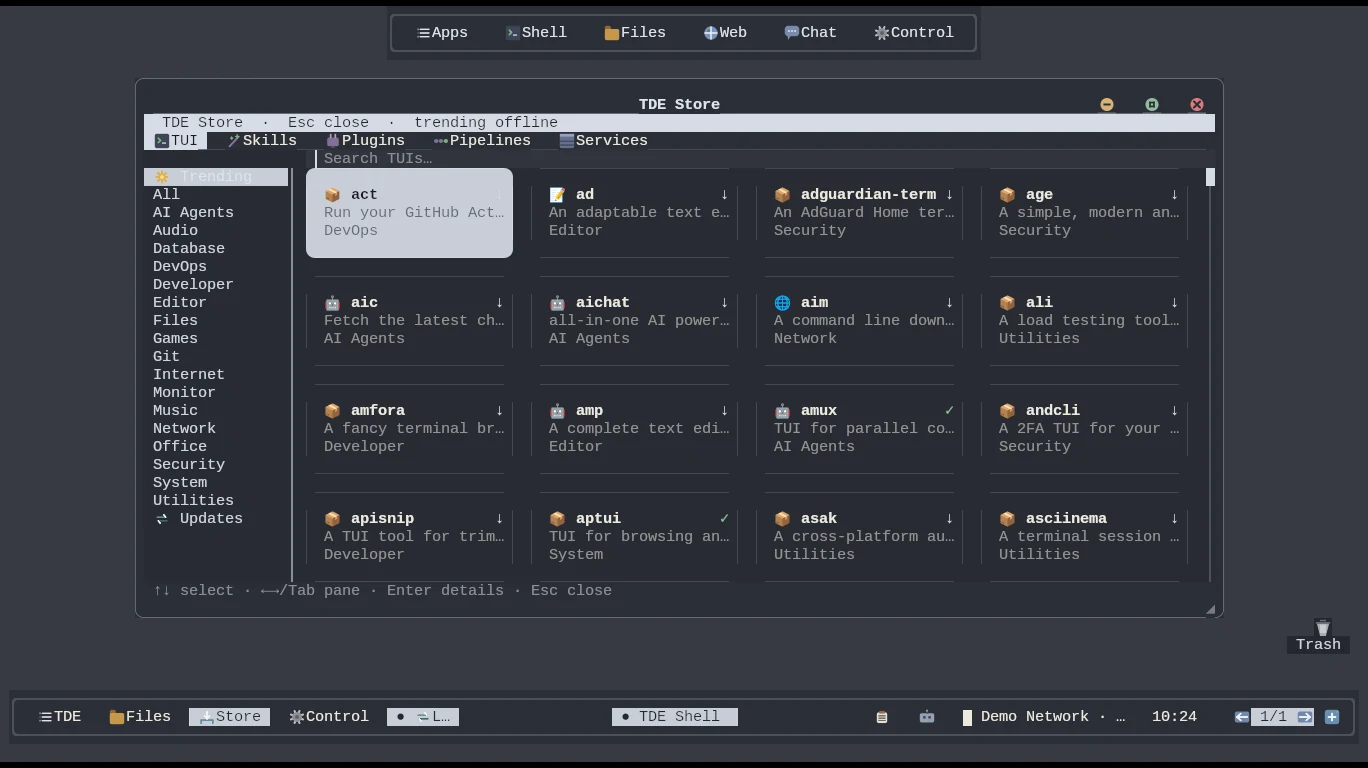Image resolution: width=1368 pixels, height=768 pixels.
Task: Click the robot icon on the aic card
Action: pos(333,303)
